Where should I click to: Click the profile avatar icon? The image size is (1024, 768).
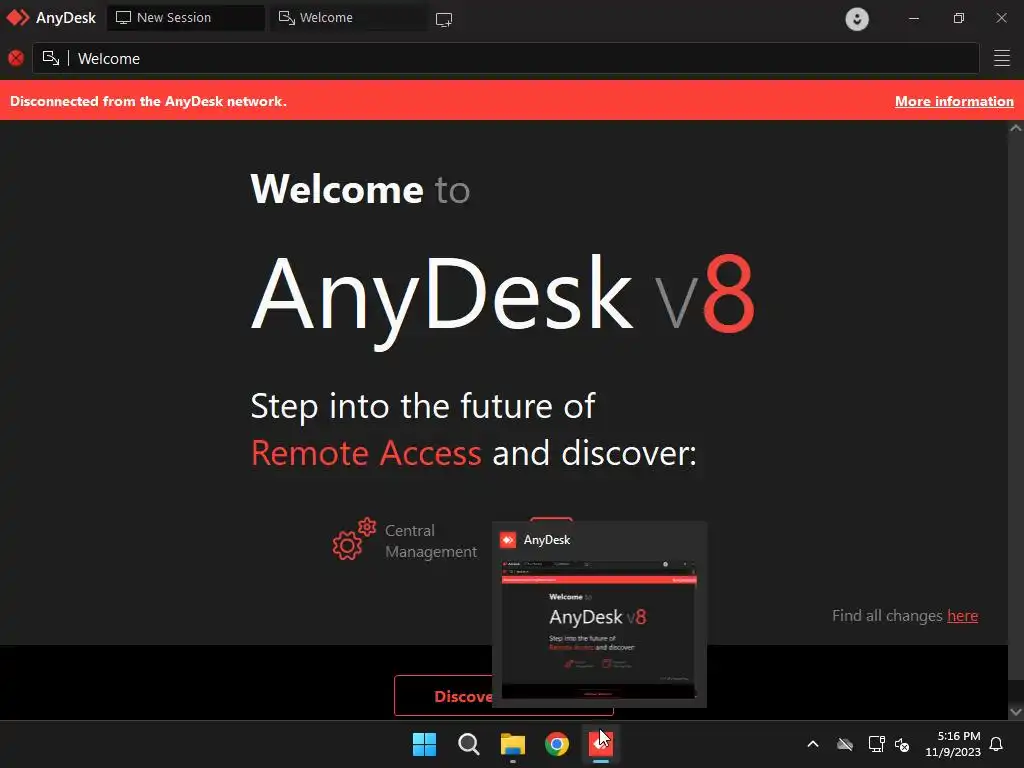857,19
